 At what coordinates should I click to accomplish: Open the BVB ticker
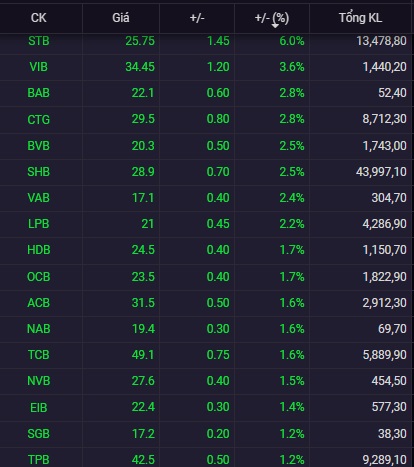coord(39,146)
